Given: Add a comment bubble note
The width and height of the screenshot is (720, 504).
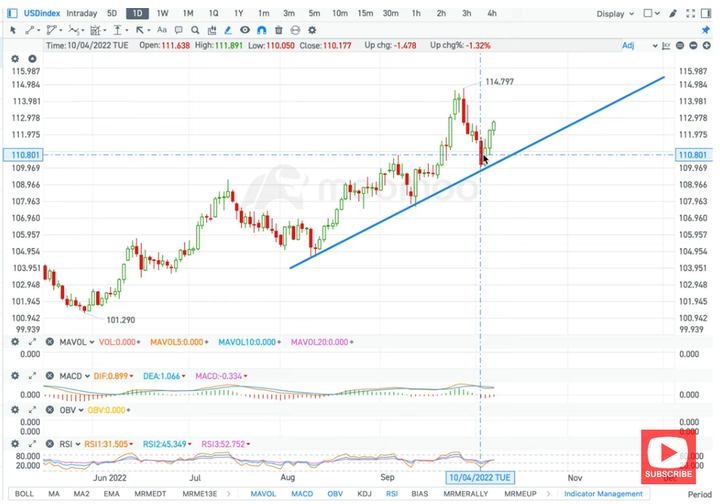Looking at the screenshot, I should pyautogui.click(x=179, y=30).
